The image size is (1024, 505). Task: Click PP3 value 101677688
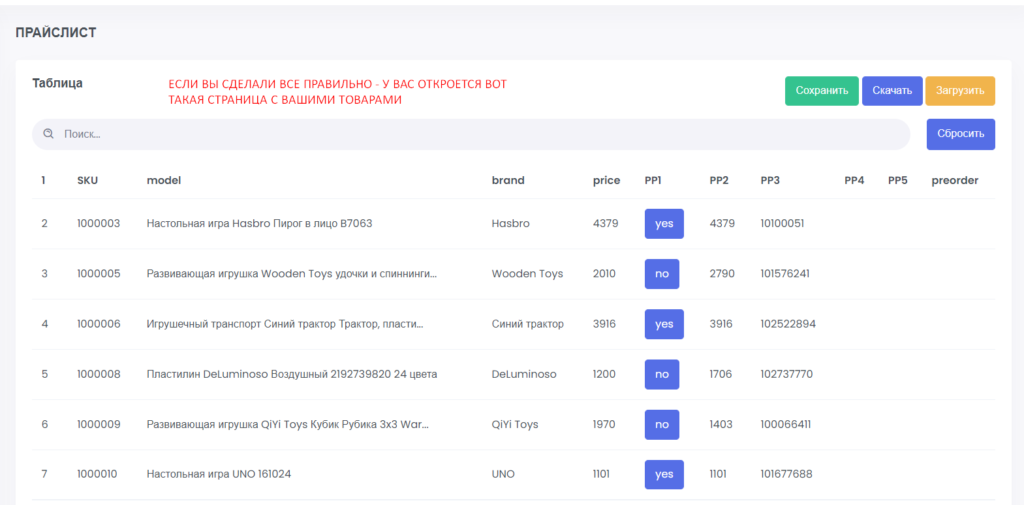click(x=787, y=474)
